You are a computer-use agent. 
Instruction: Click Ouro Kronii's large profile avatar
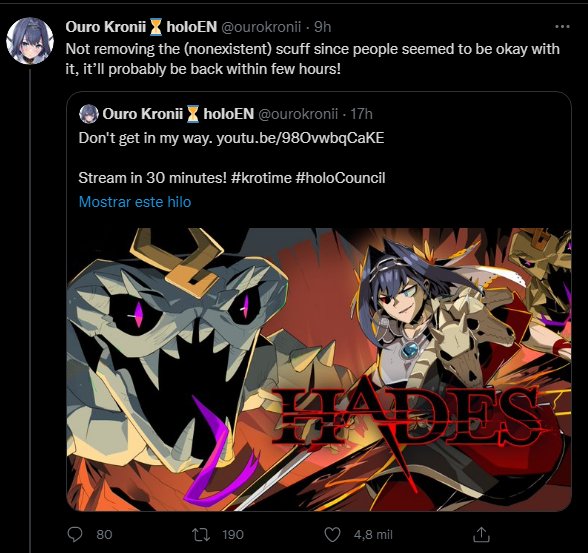(30, 40)
